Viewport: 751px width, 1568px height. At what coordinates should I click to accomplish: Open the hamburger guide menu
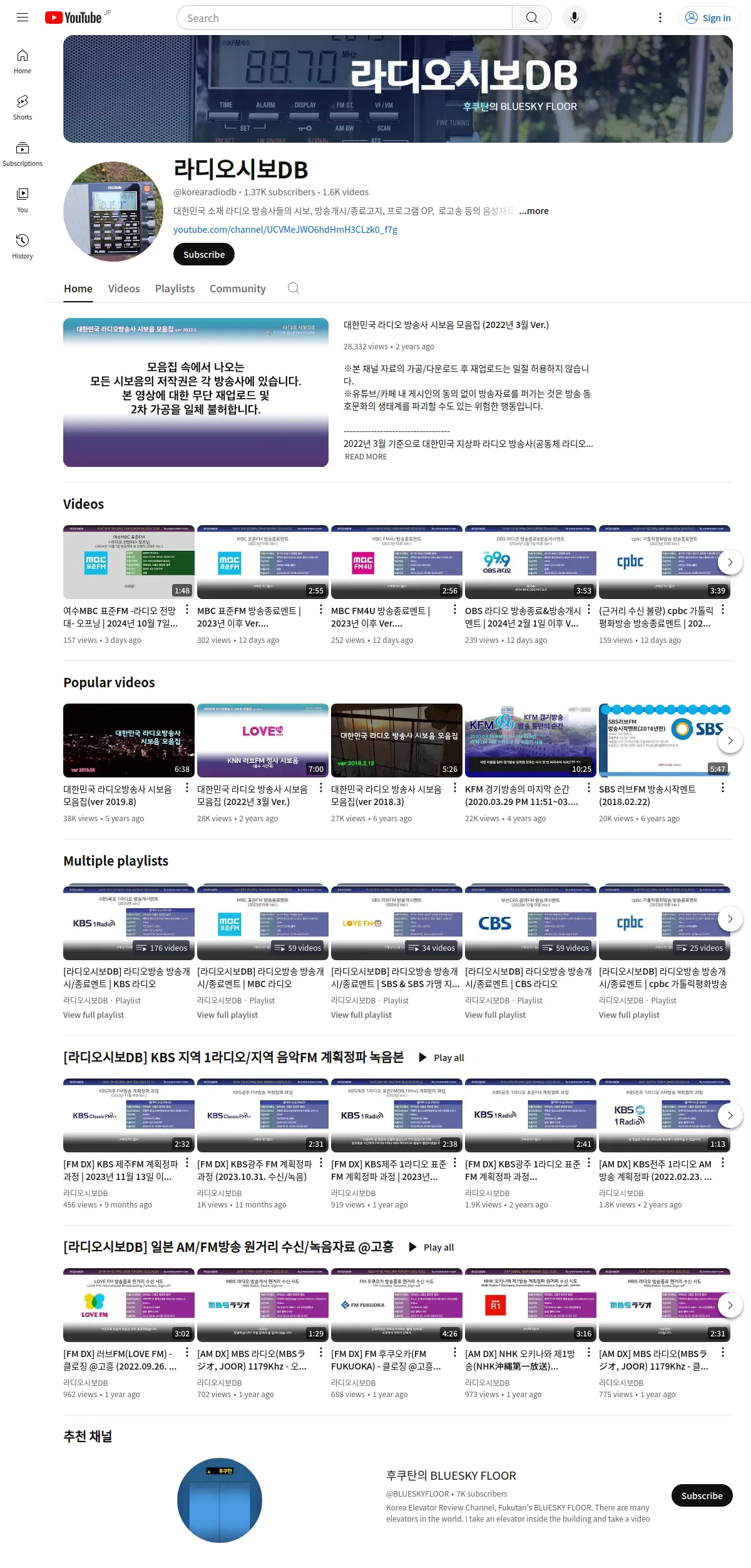click(x=23, y=18)
